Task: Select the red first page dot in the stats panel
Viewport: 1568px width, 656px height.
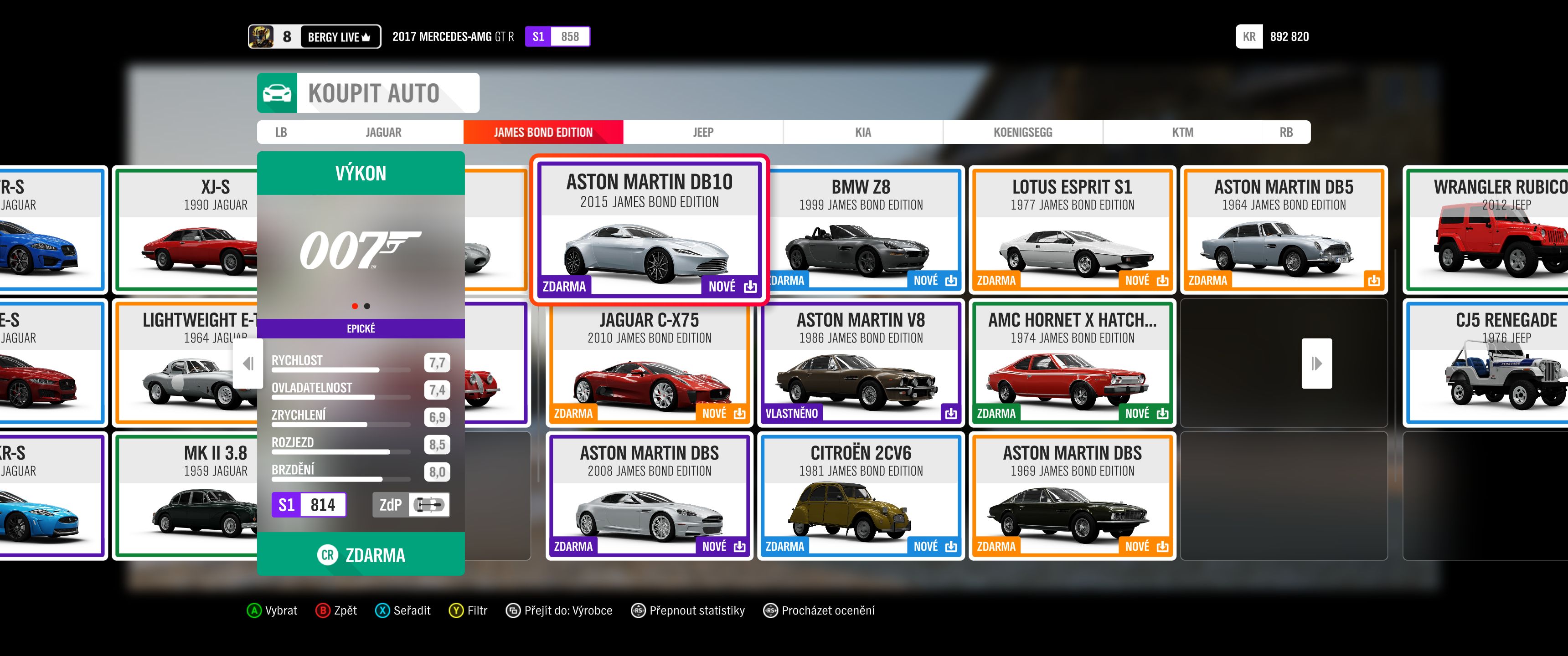Action: click(x=354, y=306)
